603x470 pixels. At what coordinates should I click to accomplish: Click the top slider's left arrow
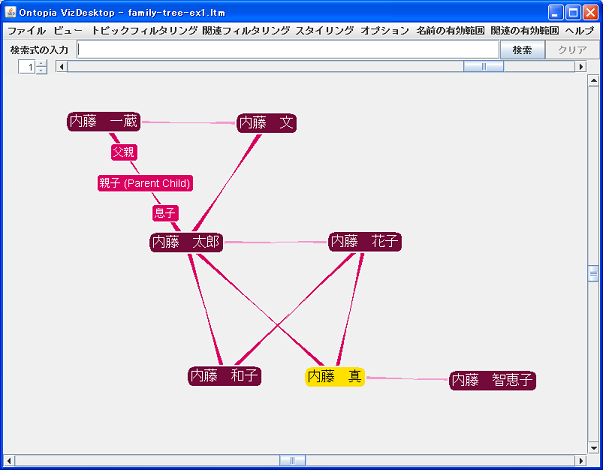[62, 67]
